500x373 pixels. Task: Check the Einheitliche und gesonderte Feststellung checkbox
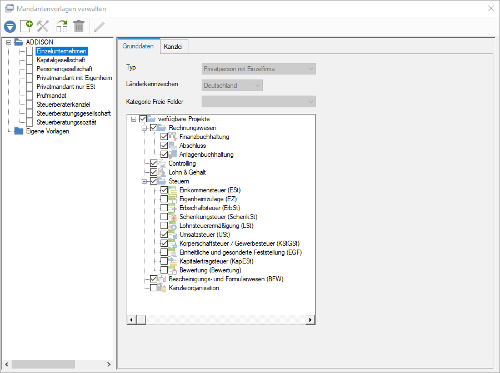coord(164,252)
